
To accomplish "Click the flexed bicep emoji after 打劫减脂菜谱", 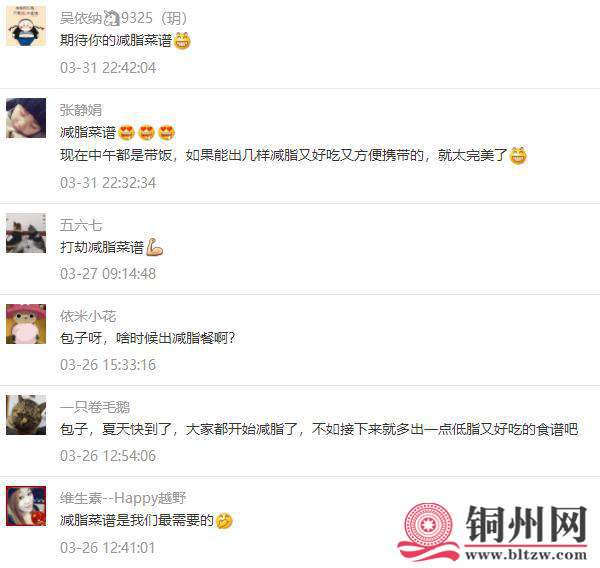I will pos(155,247).
